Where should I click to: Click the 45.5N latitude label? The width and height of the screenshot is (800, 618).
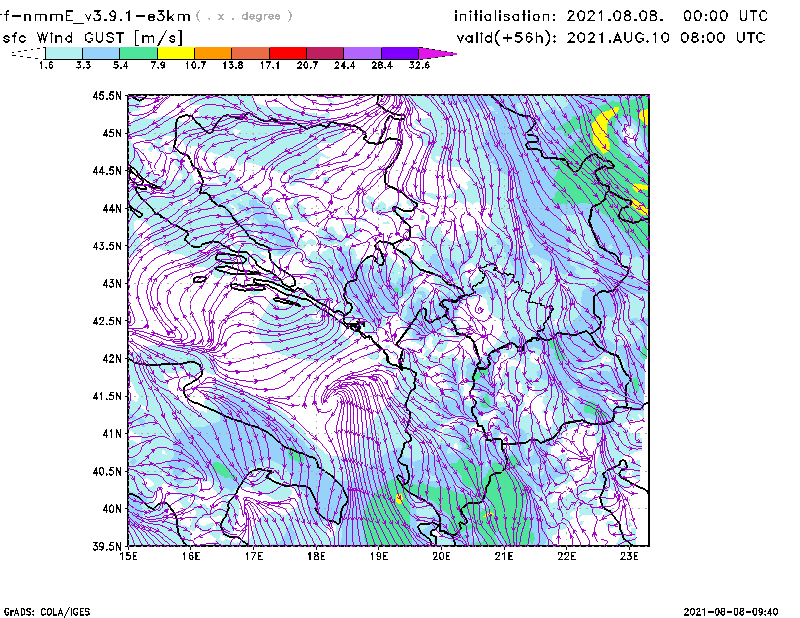108,95
